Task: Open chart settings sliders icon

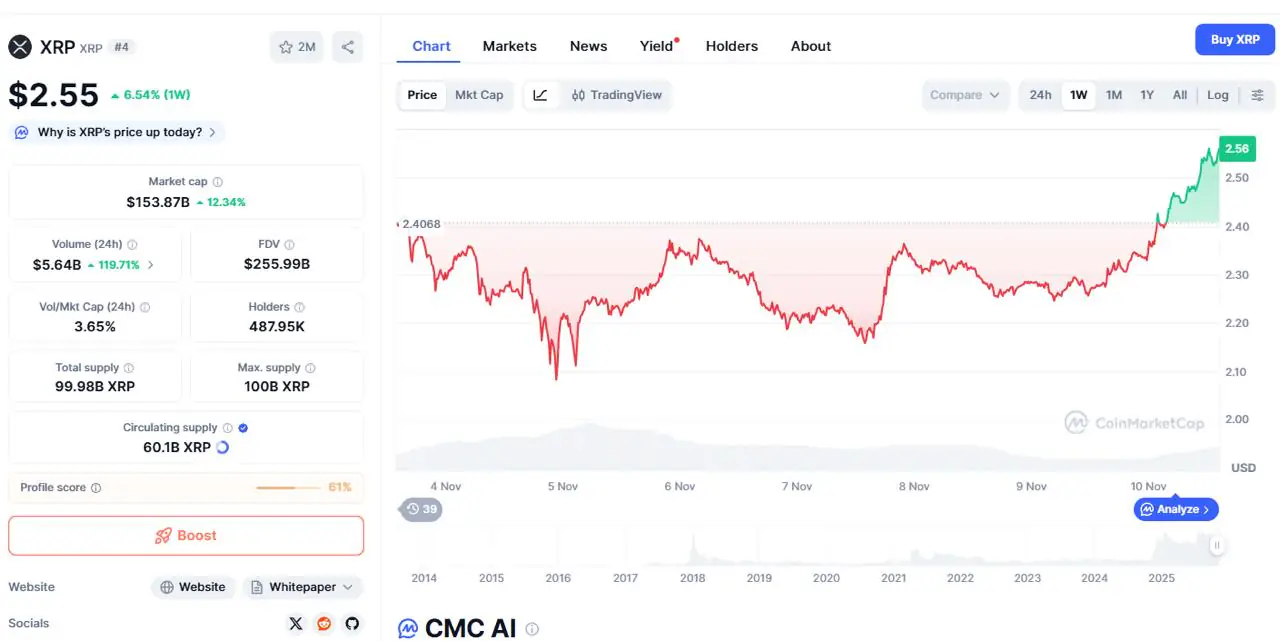Action: click(x=1257, y=95)
